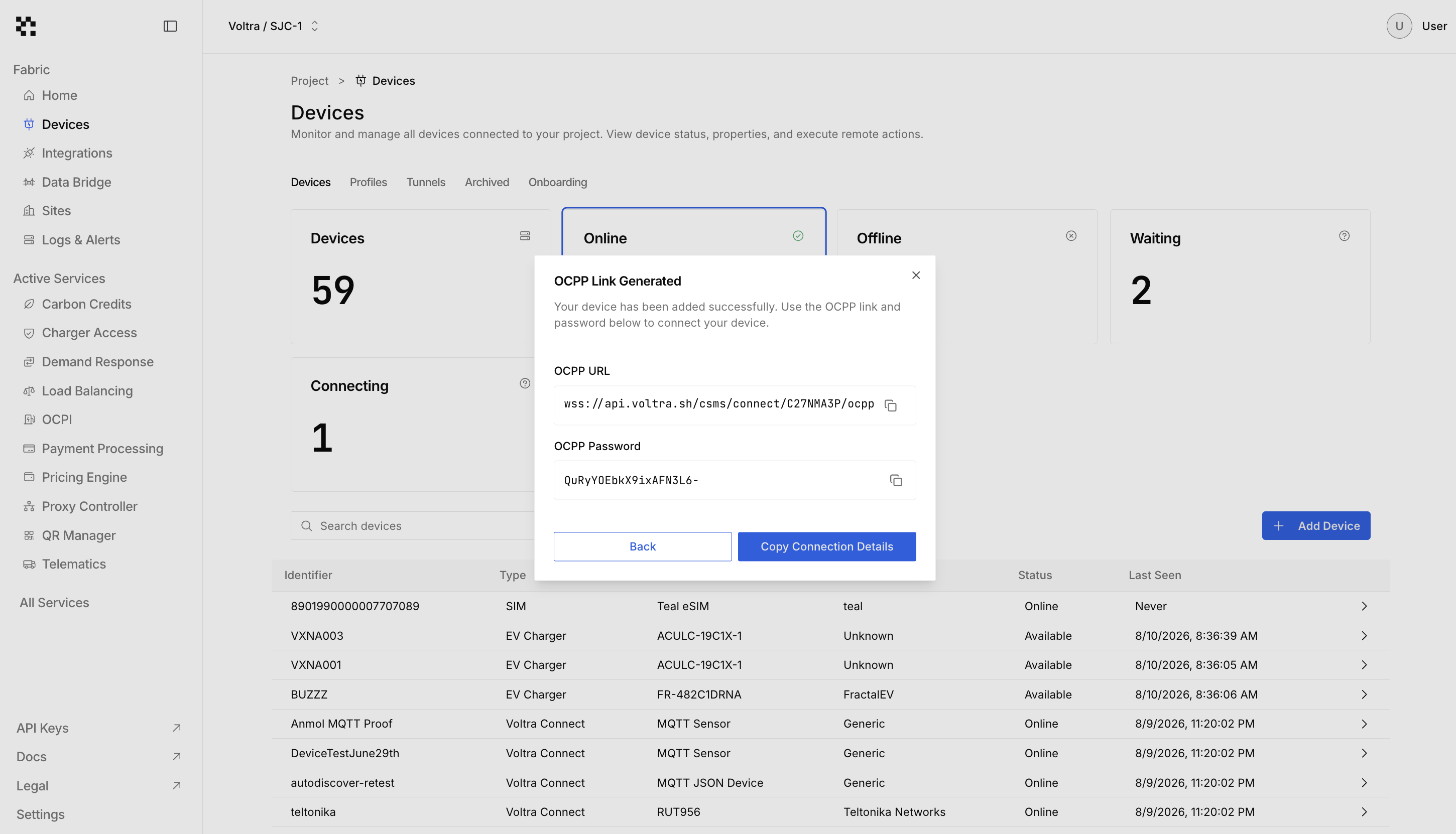Open Docs external link arrow
Viewport: 1456px width, 834px height.
pos(177,756)
